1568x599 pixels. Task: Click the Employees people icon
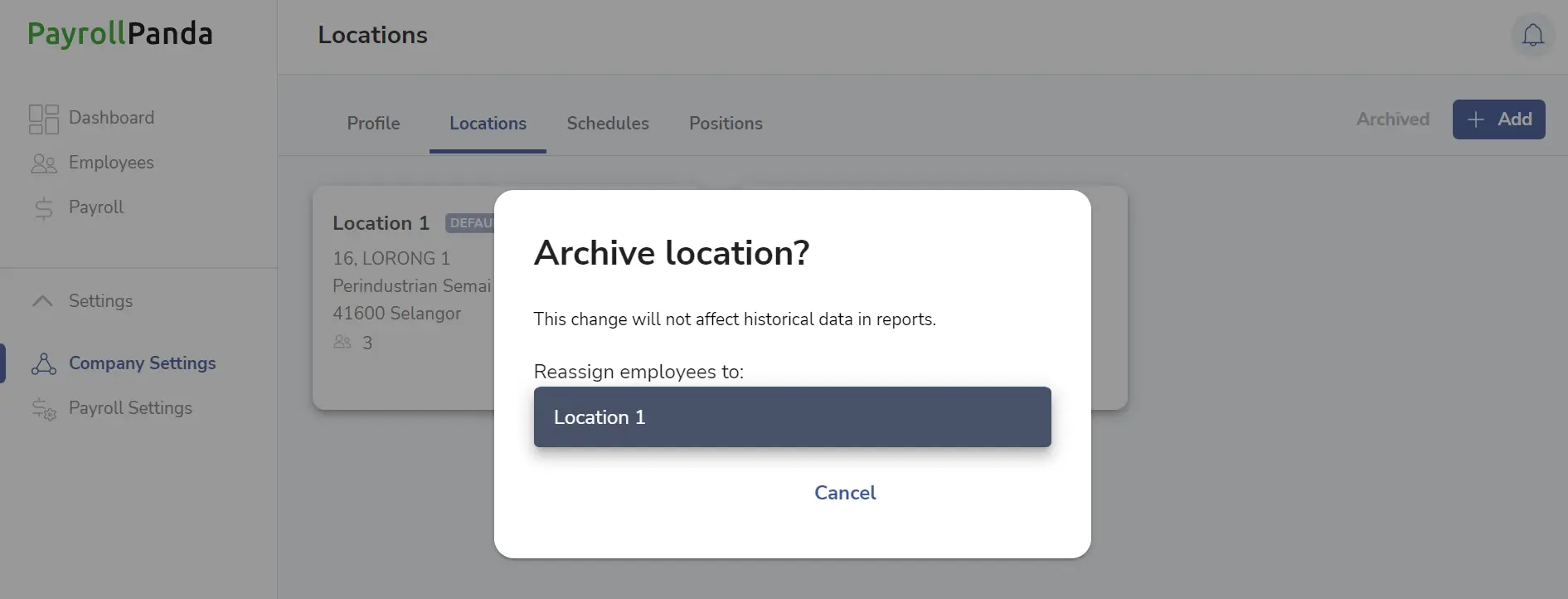coord(44,163)
